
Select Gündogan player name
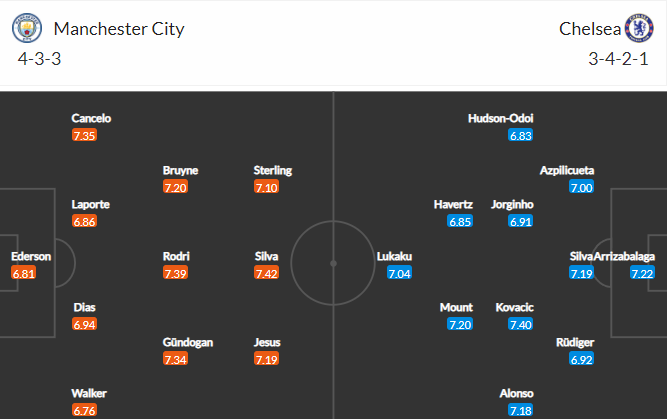click(x=188, y=342)
